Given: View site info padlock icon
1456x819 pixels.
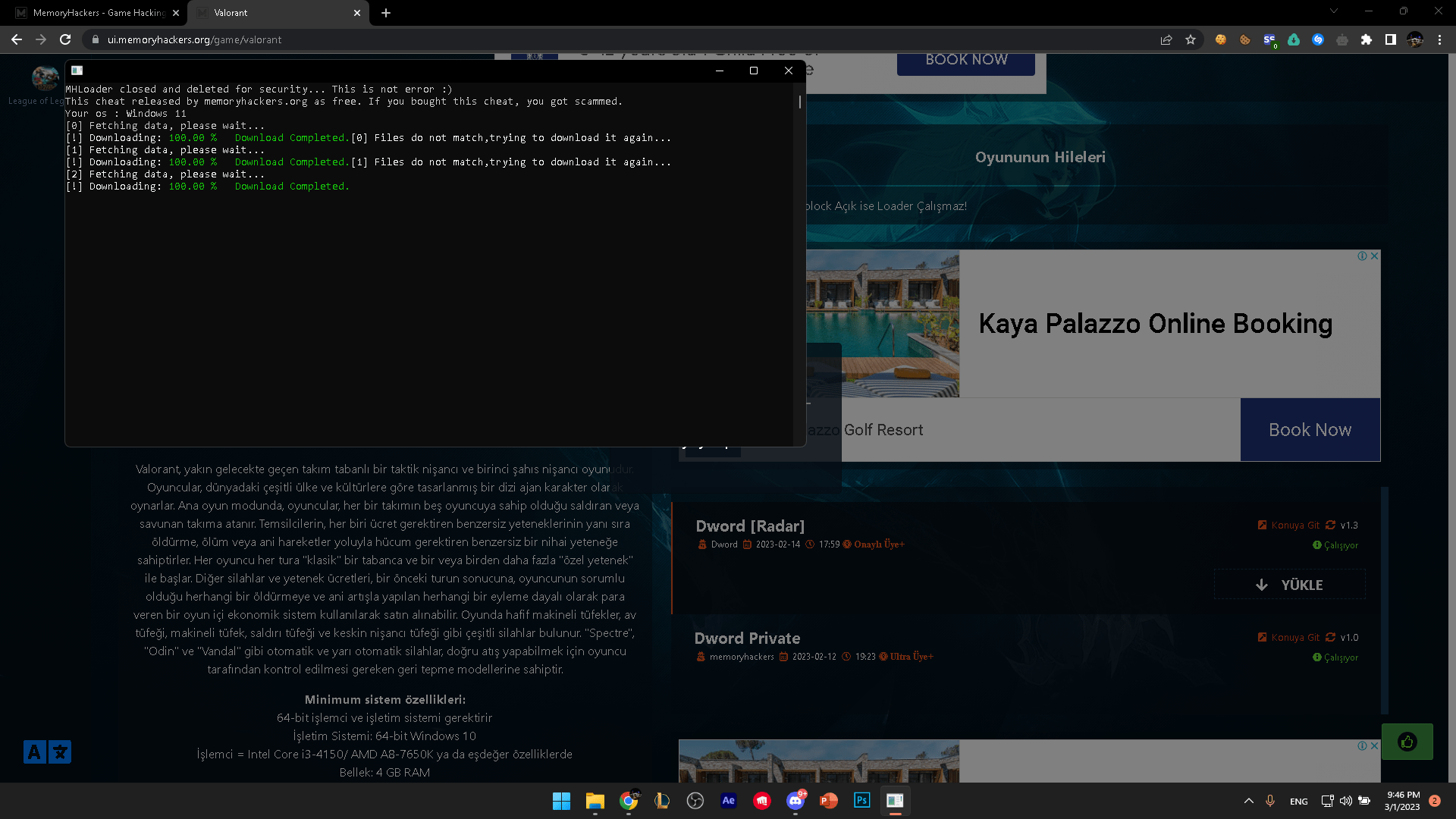Looking at the screenshot, I should pyautogui.click(x=96, y=39).
